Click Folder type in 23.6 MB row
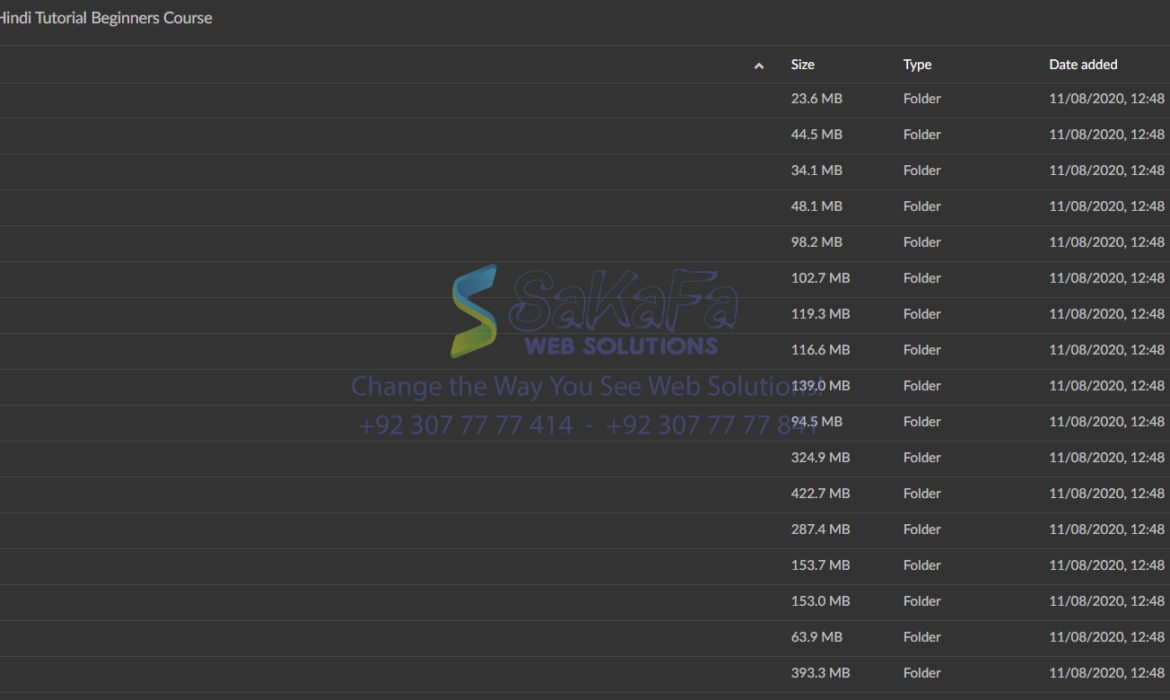This screenshot has width=1170, height=700. (x=922, y=99)
